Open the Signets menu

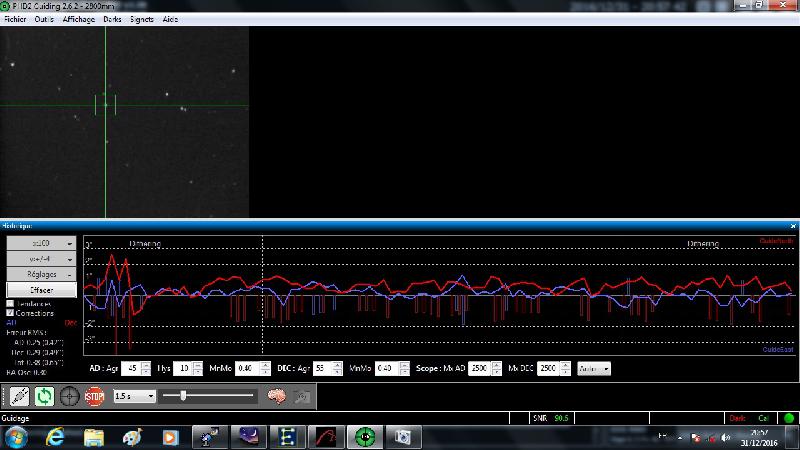tap(142, 19)
